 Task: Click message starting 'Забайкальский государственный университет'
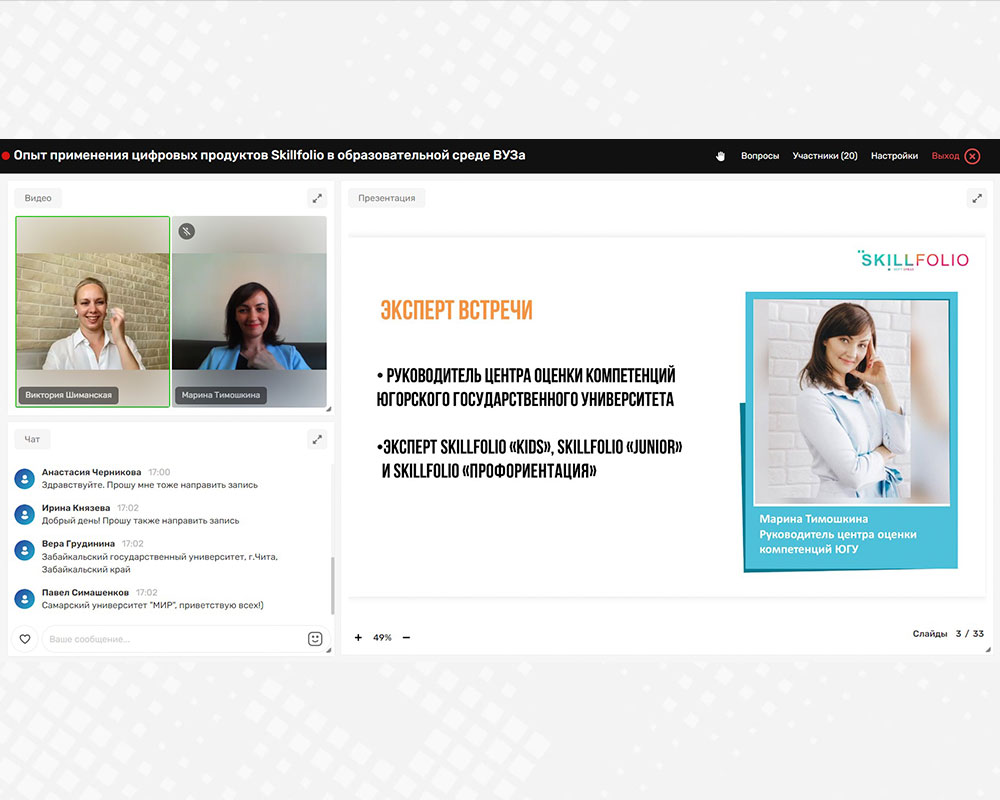click(x=160, y=563)
